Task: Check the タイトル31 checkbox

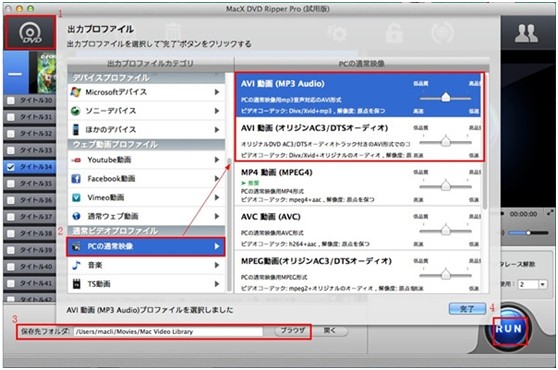Action: [11, 117]
